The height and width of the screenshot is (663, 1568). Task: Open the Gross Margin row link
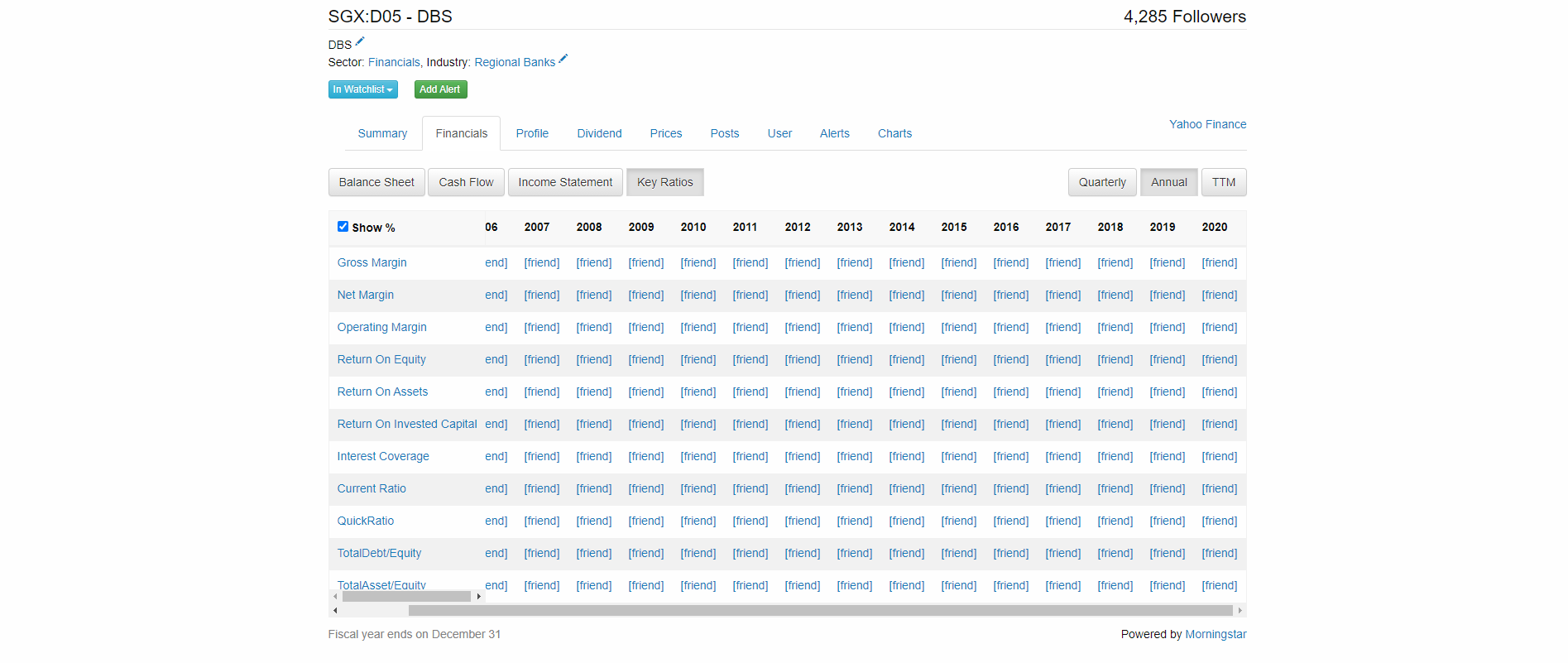pyautogui.click(x=372, y=262)
